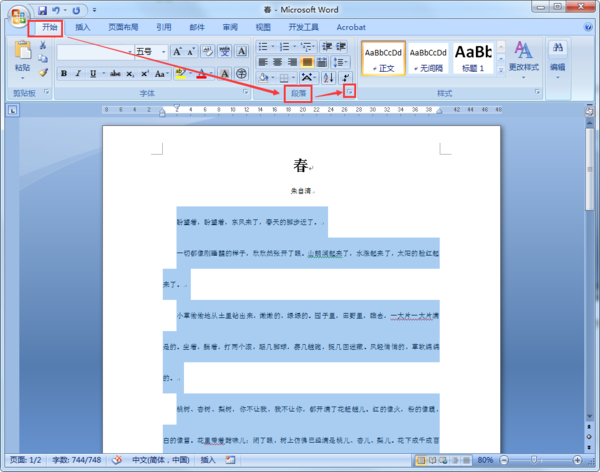Toggle Italic formatting

pos(78,73)
